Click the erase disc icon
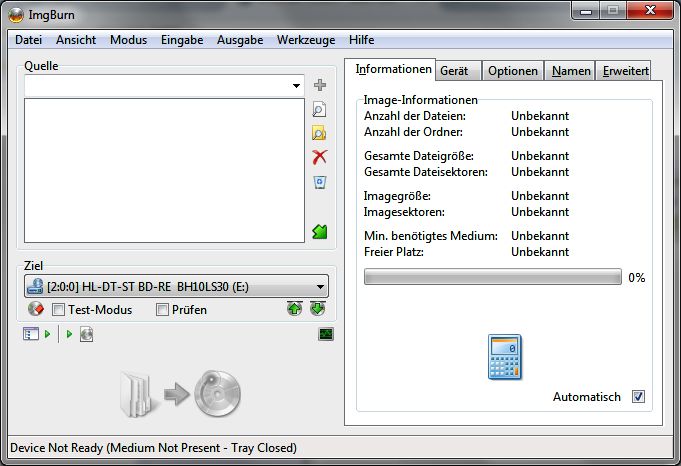This screenshot has height=466, width=681. point(36,309)
